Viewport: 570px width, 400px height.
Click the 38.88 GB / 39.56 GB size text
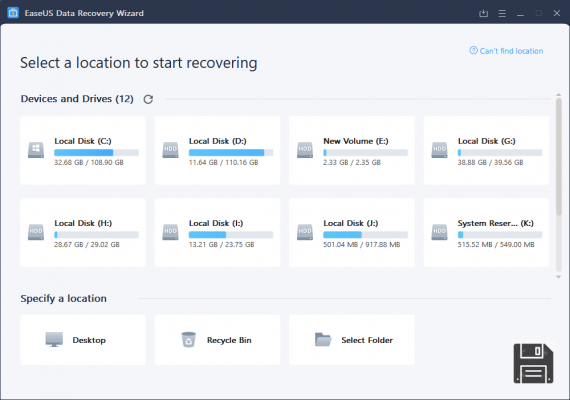490,163
